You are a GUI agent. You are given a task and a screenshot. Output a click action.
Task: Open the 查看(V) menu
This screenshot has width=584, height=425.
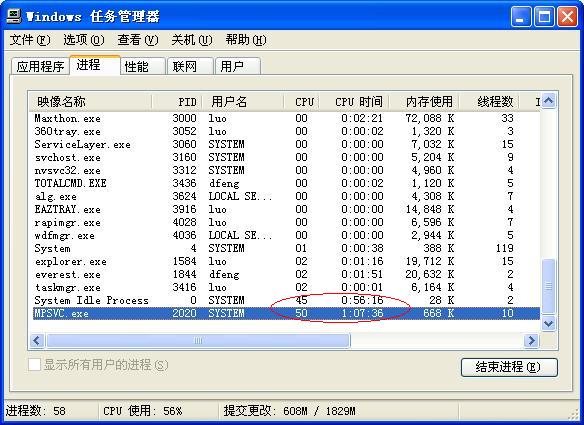(x=138, y=39)
